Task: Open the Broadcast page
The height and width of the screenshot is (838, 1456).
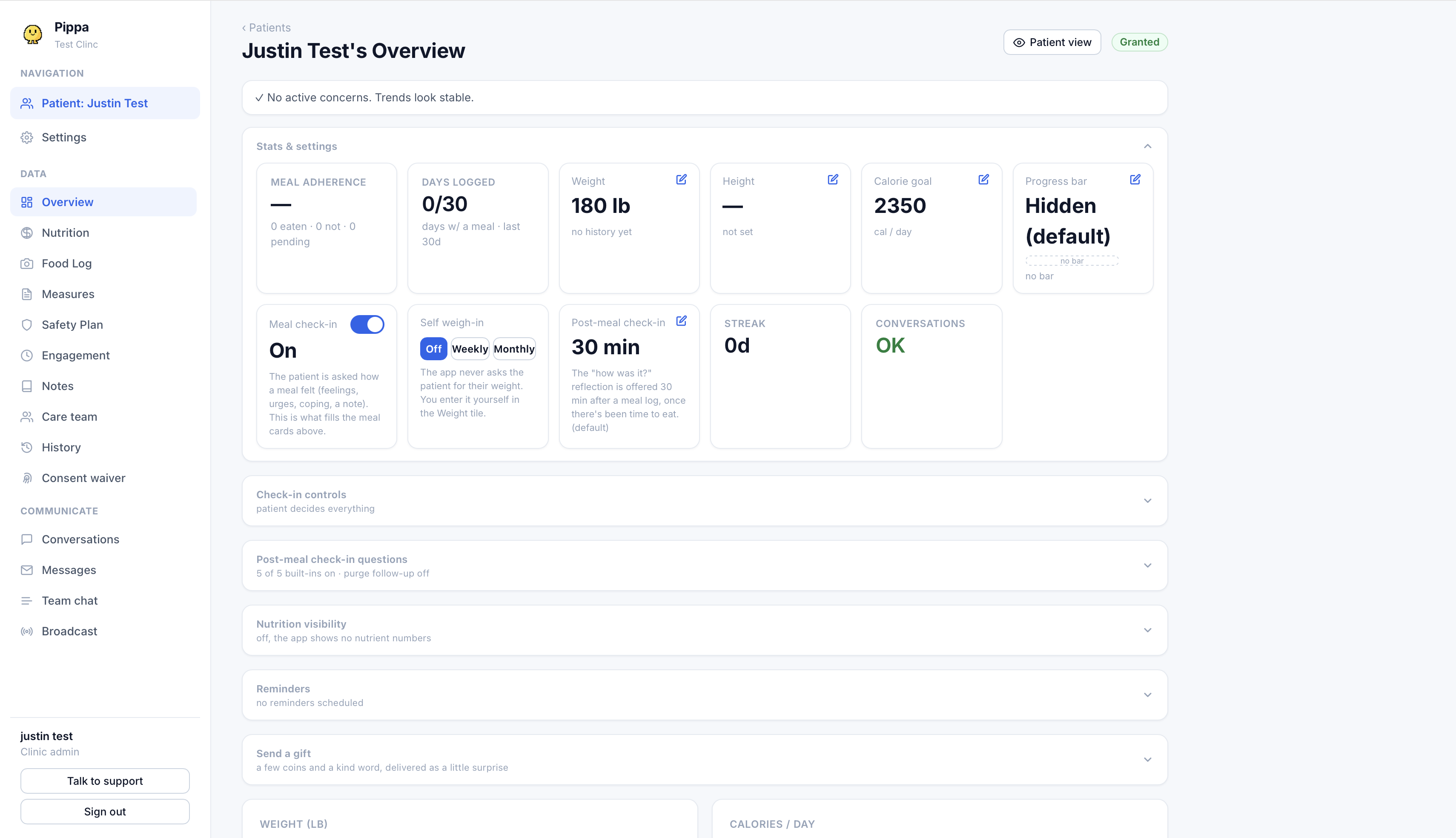Action: [103, 631]
